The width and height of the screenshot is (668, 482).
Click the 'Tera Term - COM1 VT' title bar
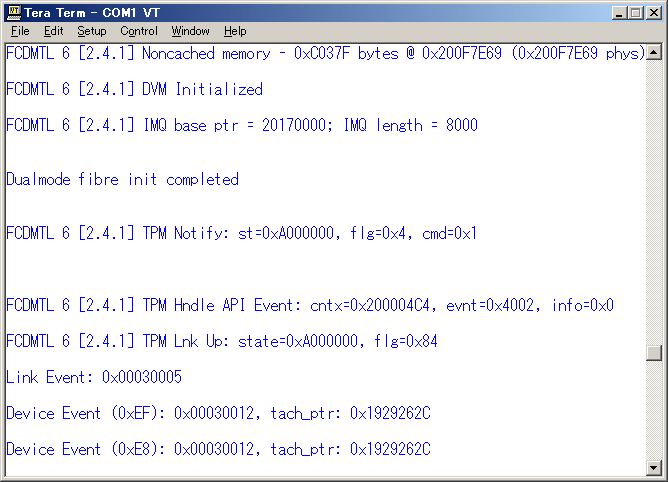tap(300, 12)
